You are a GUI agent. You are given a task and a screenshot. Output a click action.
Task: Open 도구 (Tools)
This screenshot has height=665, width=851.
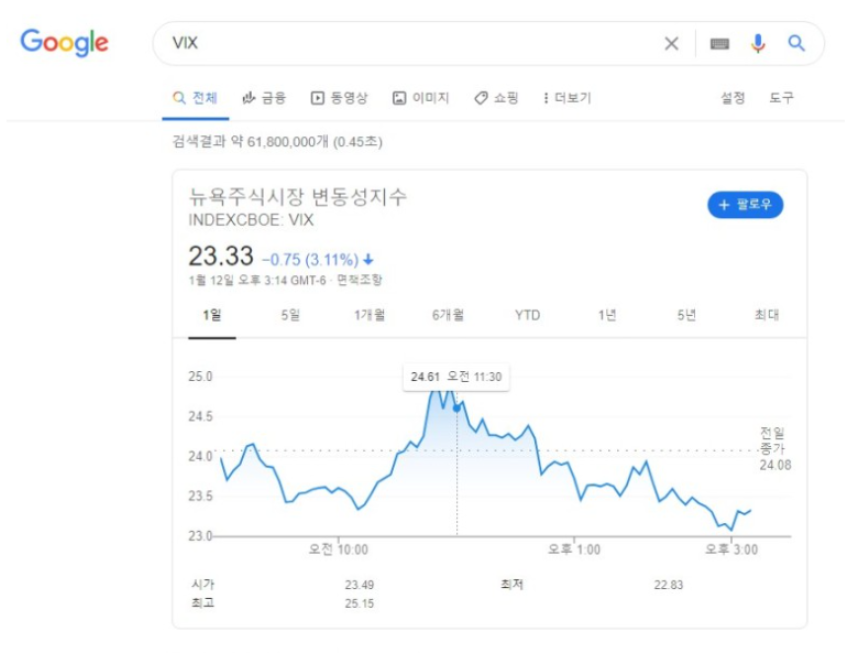coord(781,98)
